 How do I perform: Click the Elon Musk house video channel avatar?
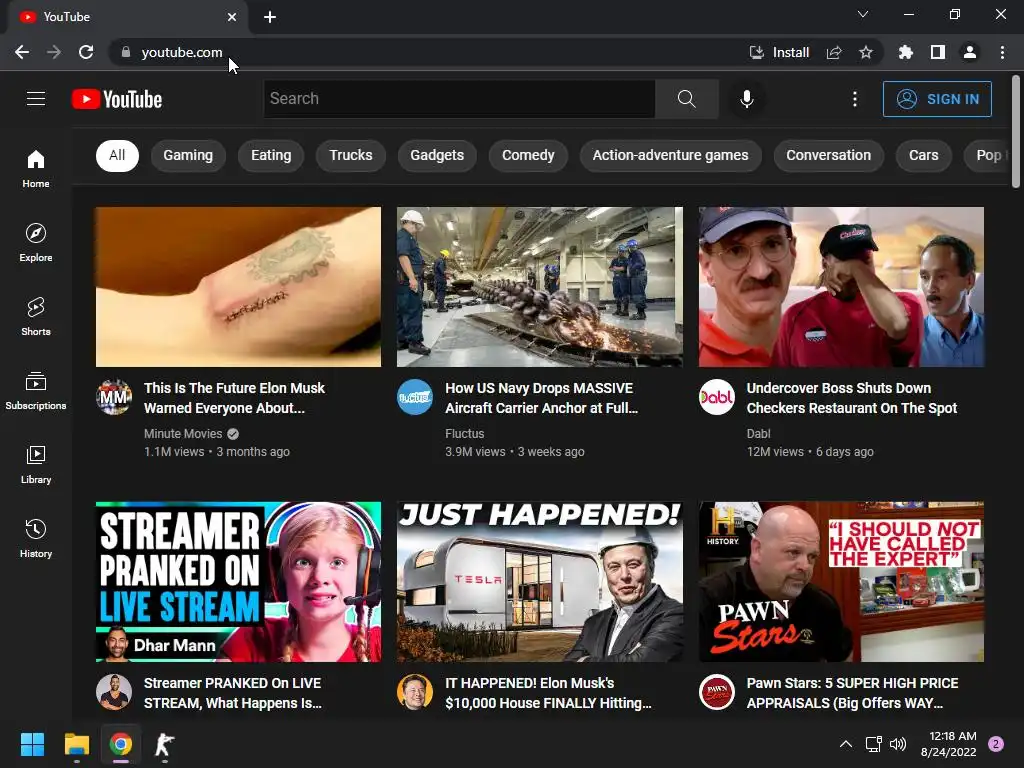[415, 692]
